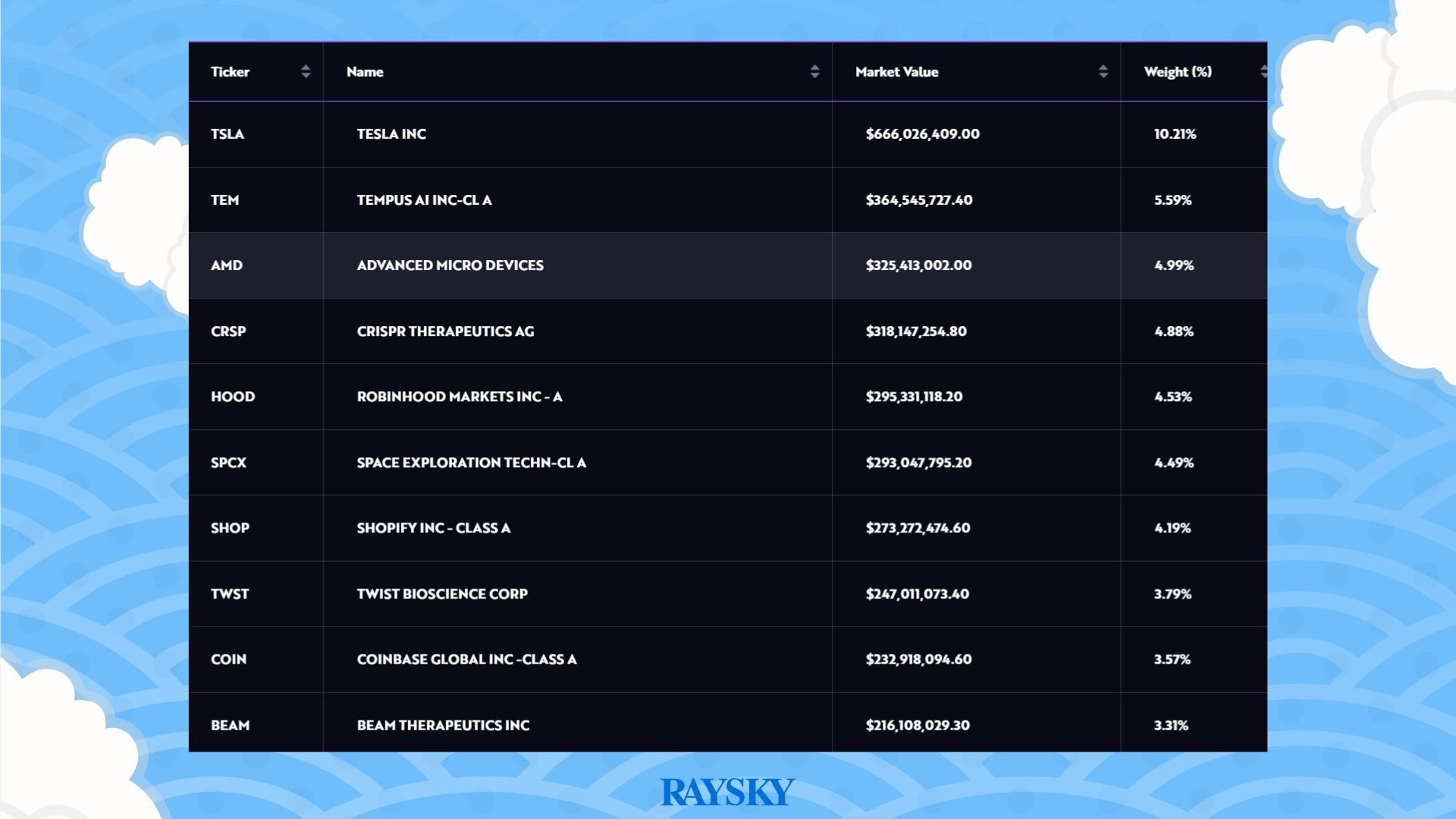Select the SPCX ticker cell
The height and width of the screenshot is (819, 1456).
[228, 463]
